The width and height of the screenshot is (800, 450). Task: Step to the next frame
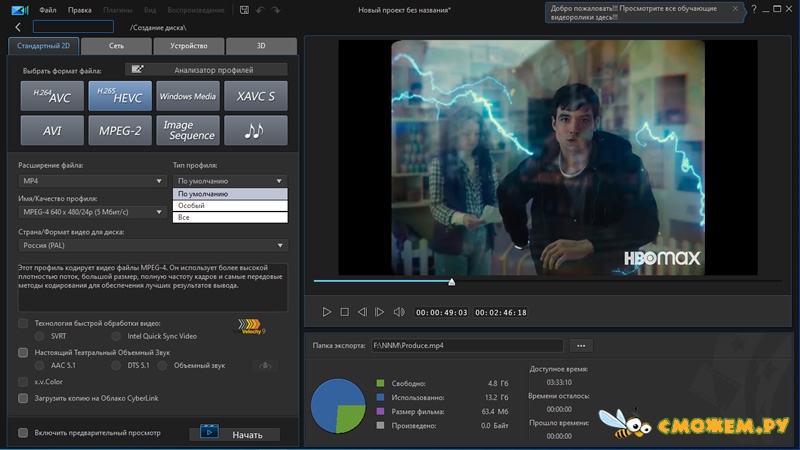(379, 312)
